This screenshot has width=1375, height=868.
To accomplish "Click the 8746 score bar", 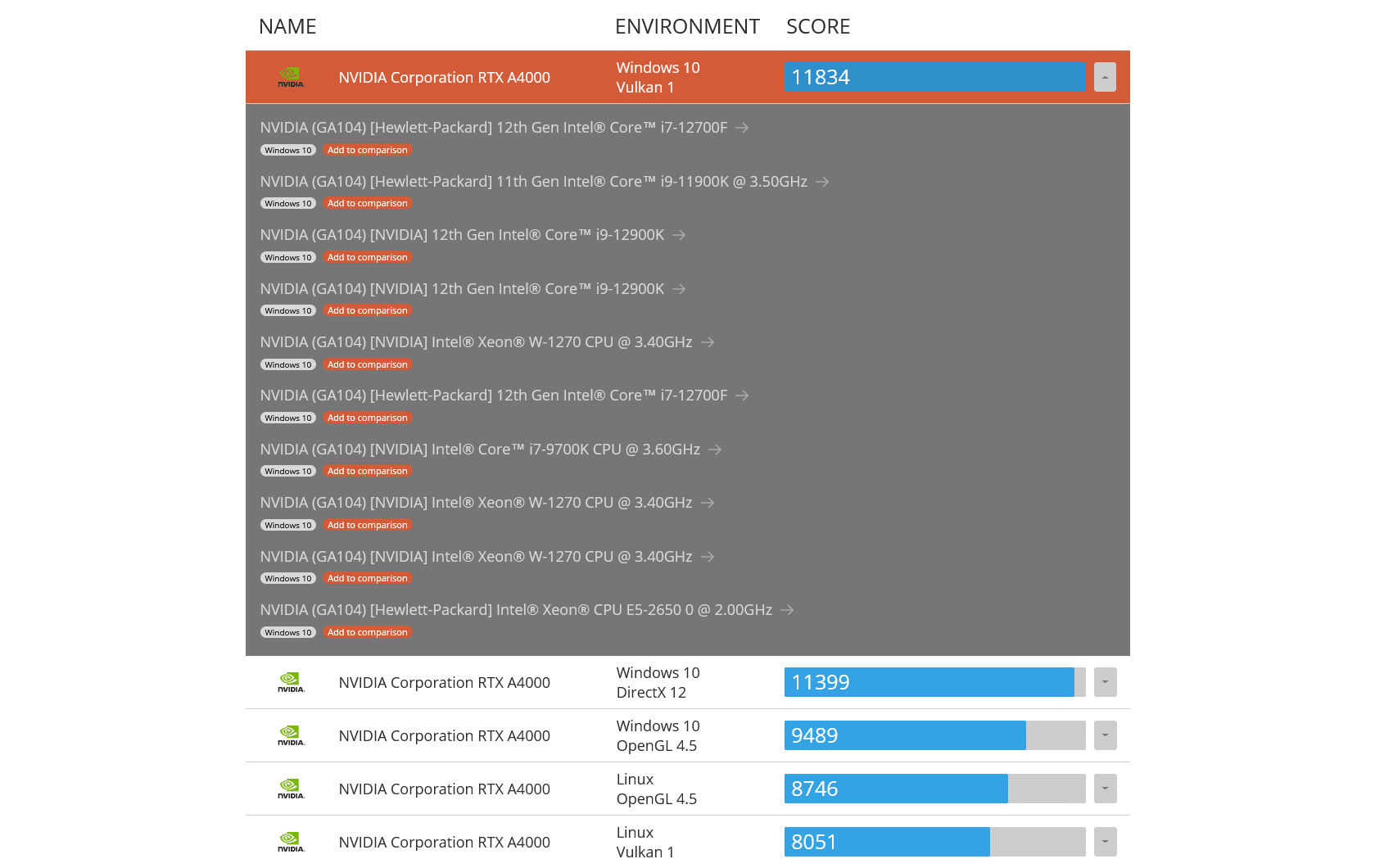I will point(934,789).
